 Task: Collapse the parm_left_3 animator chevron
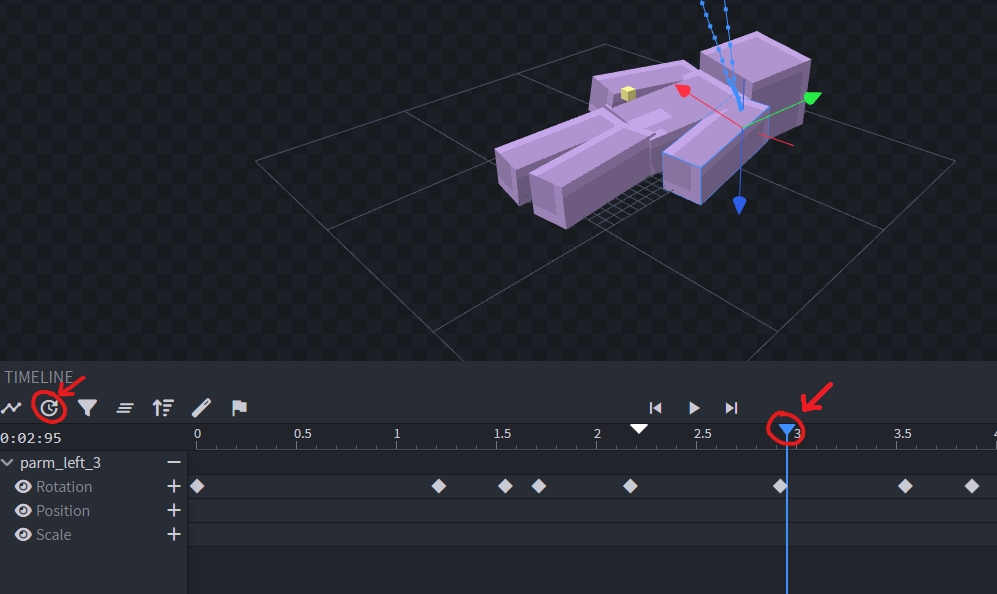click(x=8, y=463)
